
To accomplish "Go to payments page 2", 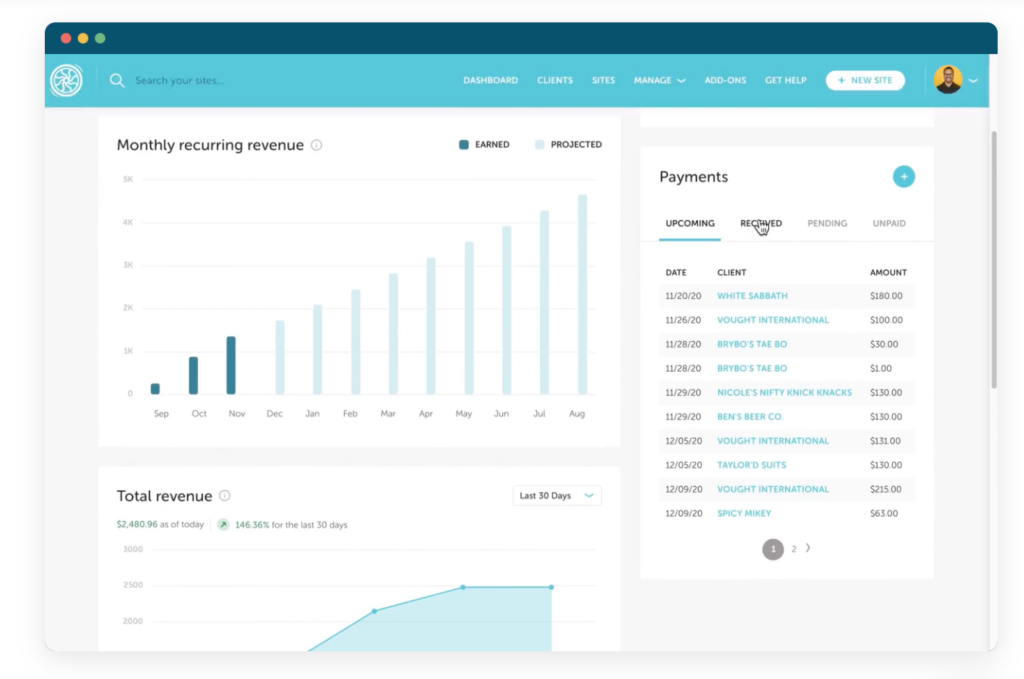I will coord(793,549).
